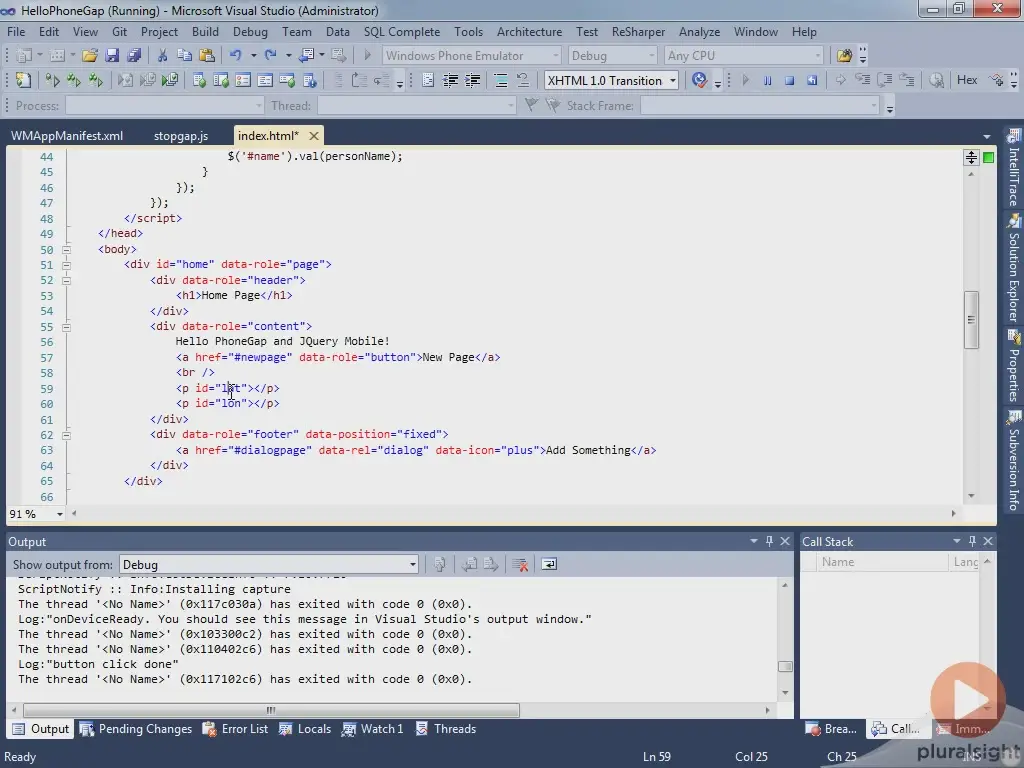This screenshot has width=1024, height=768.
Task: Switch to the stopgap.js tab
Action: pyautogui.click(x=180, y=135)
